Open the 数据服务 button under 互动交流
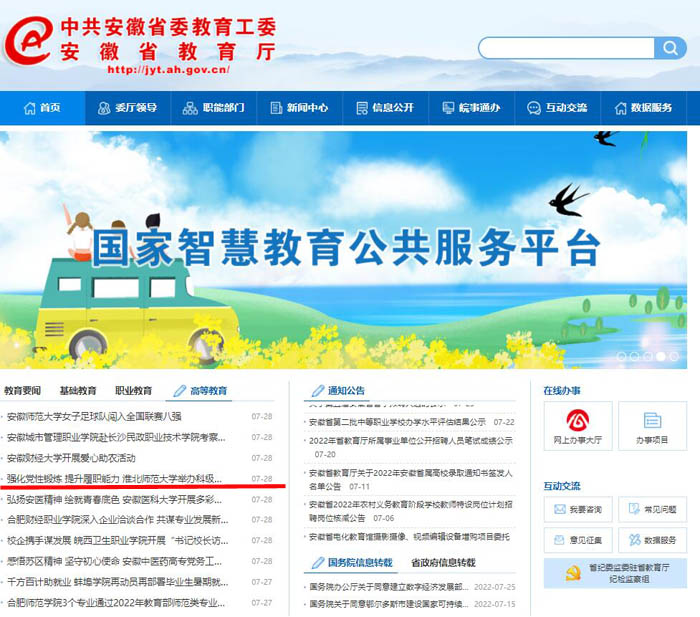The width and height of the screenshot is (700, 617). 653,540
